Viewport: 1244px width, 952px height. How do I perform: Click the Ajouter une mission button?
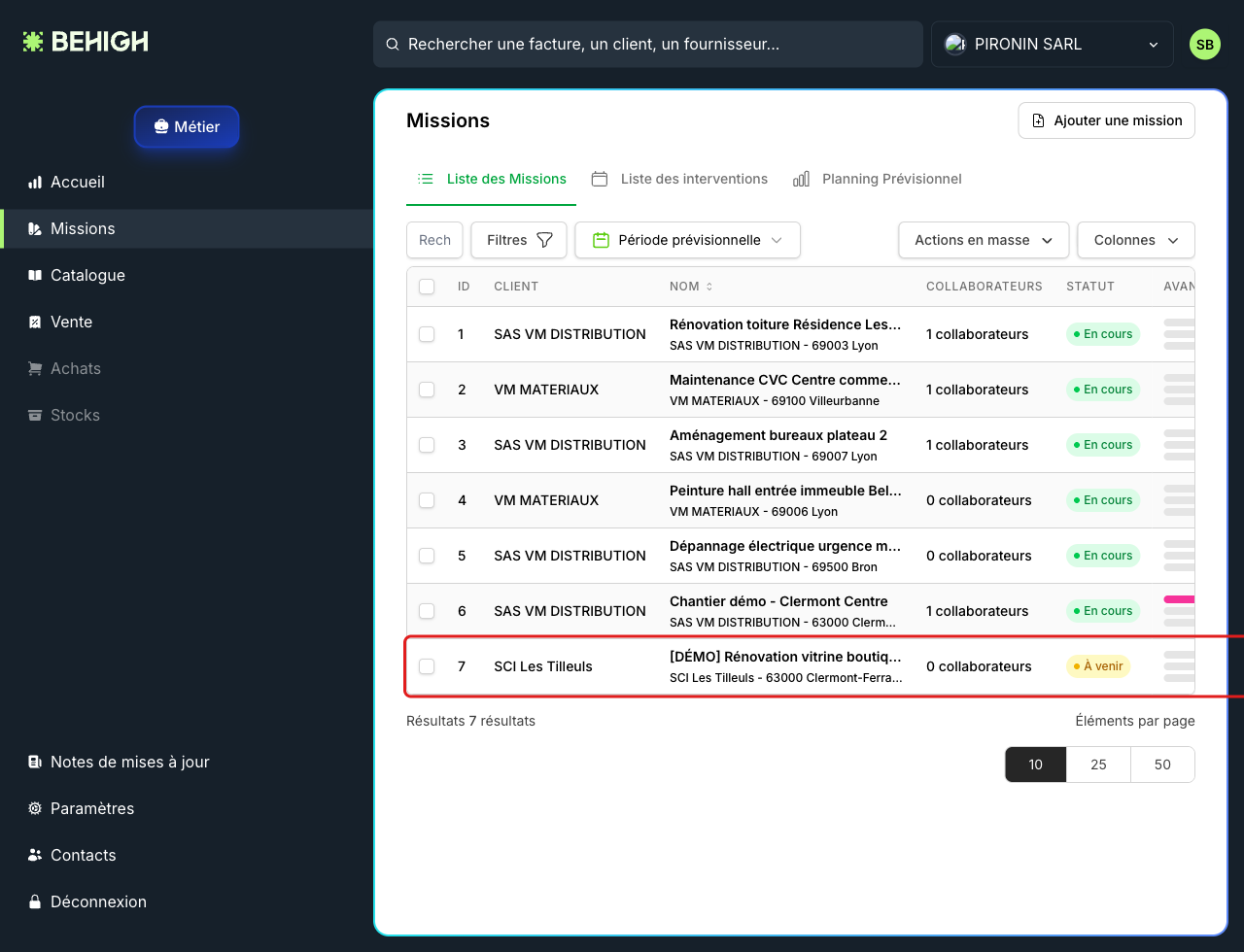click(1107, 120)
